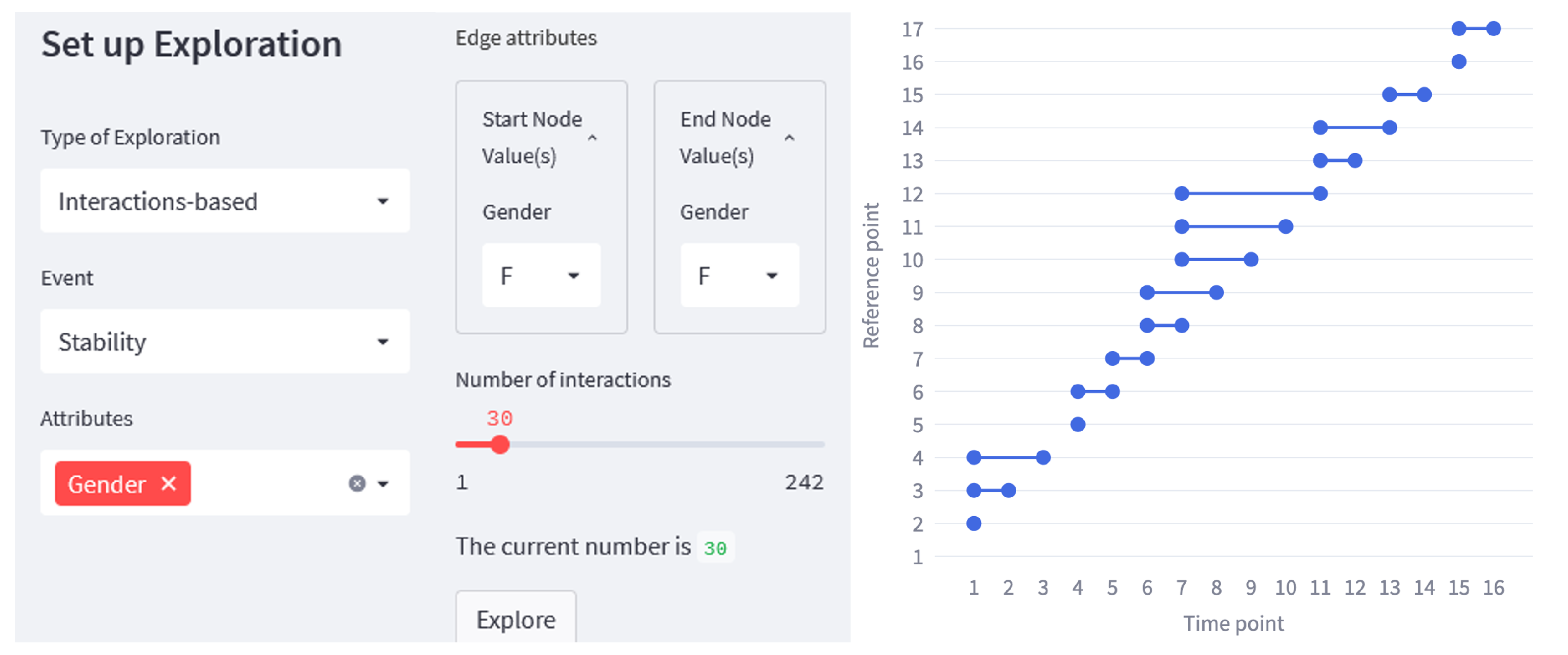1568x655 pixels.
Task: Click the right endpoint of reference point 11 line
Action: [1285, 227]
